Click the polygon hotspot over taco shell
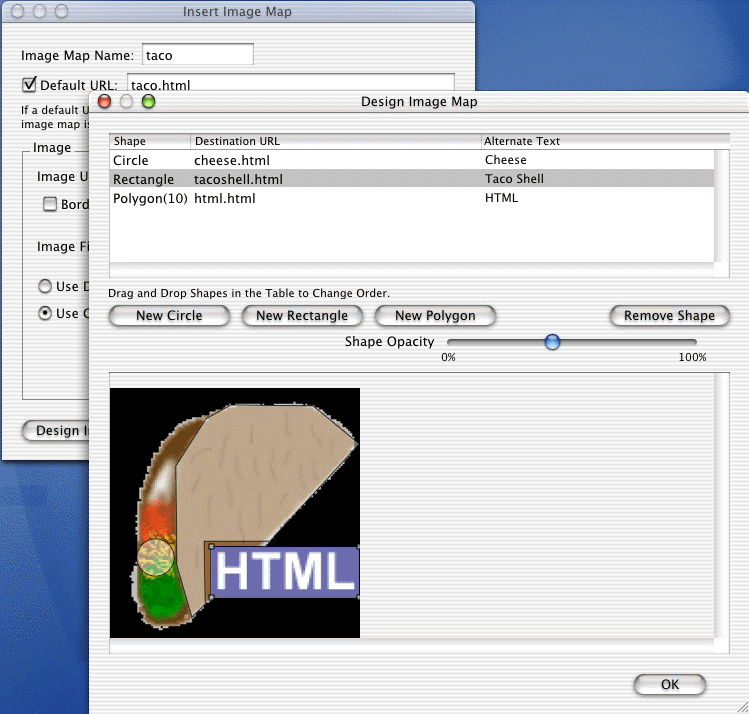The width and height of the screenshot is (749, 714). click(258, 478)
